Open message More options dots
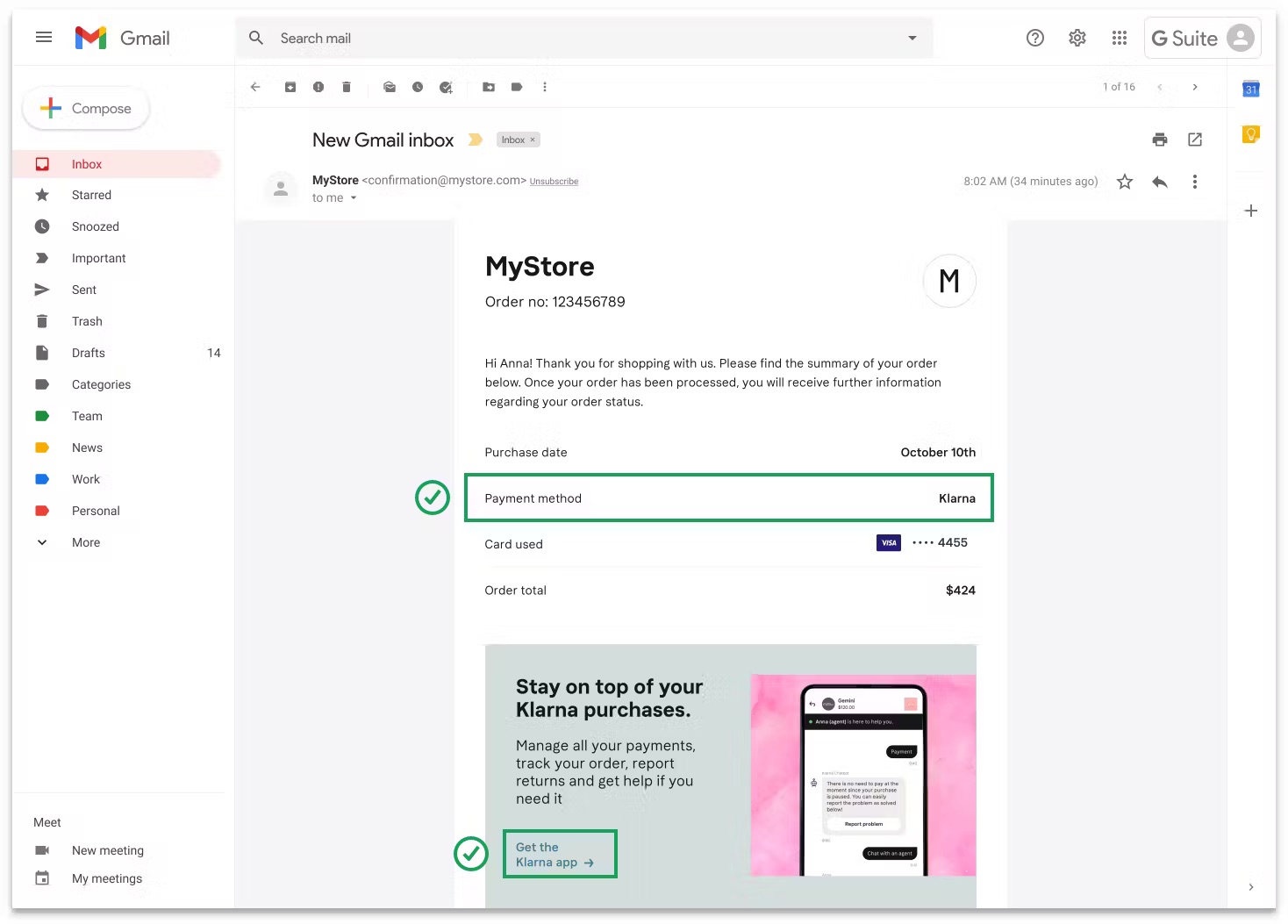This screenshot has width=1288, height=924. tap(1195, 182)
